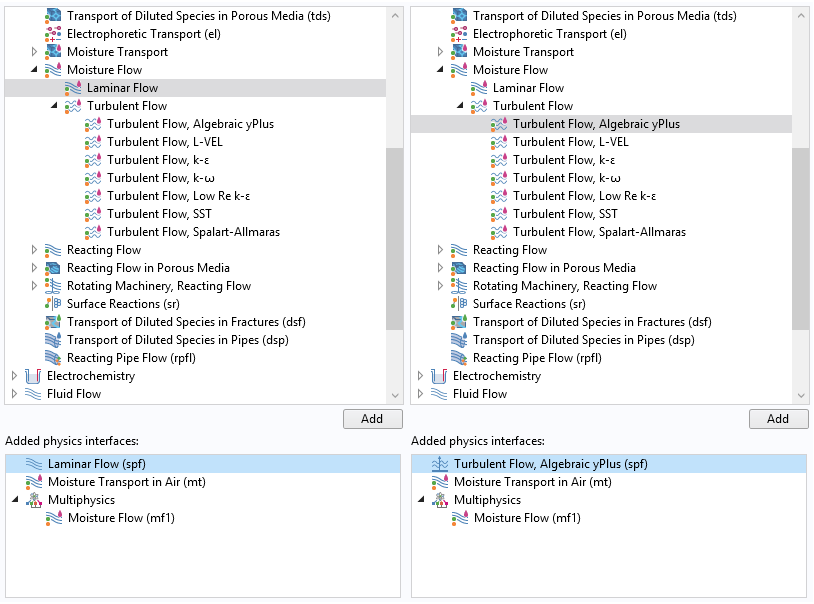Expand Reacting Flow in Porous Media left
Screen dimensions: 814x604
34,268
